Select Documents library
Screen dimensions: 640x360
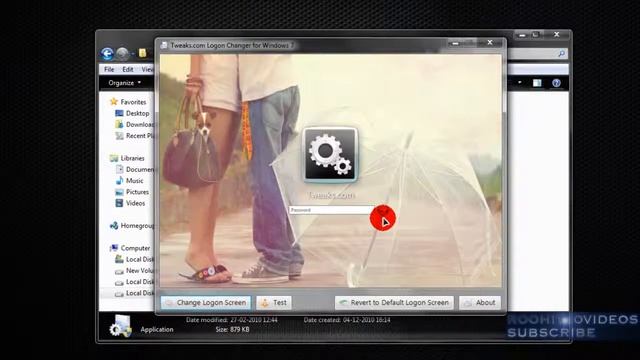point(140,169)
